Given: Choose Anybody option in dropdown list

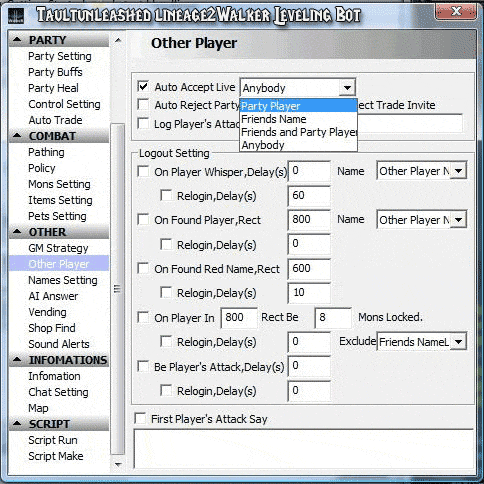Looking at the screenshot, I should click(x=298, y=145).
